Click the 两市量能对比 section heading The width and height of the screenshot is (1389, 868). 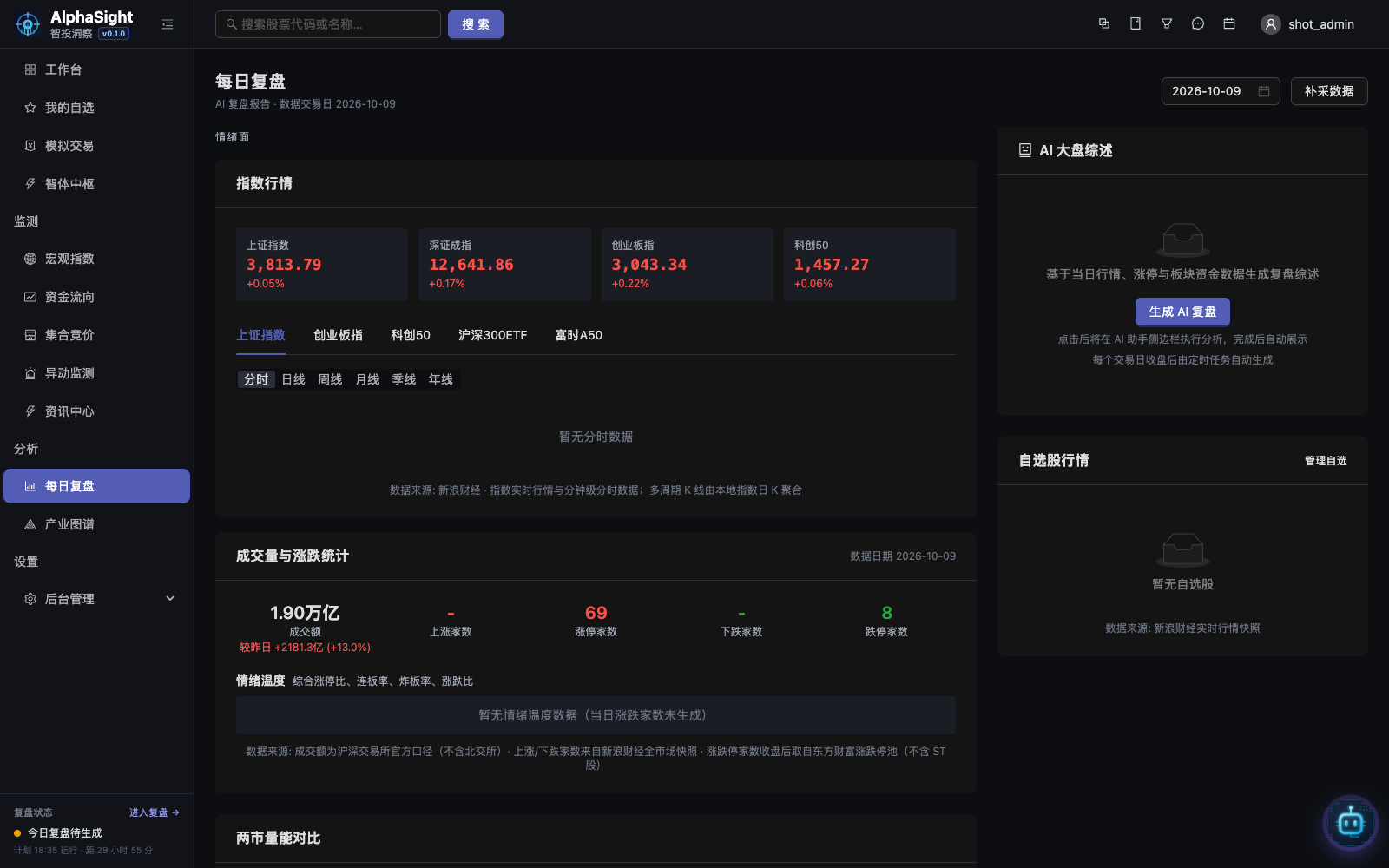pos(278,838)
